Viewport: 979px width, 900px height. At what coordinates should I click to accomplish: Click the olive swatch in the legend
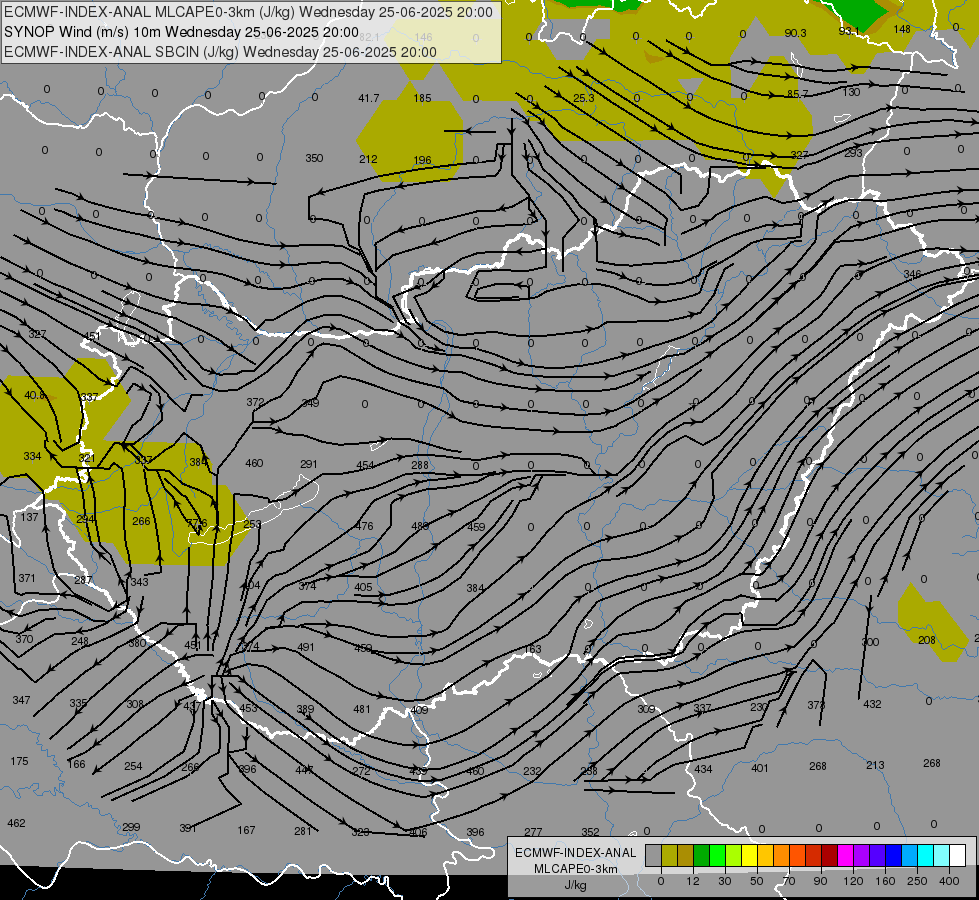(x=669, y=856)
